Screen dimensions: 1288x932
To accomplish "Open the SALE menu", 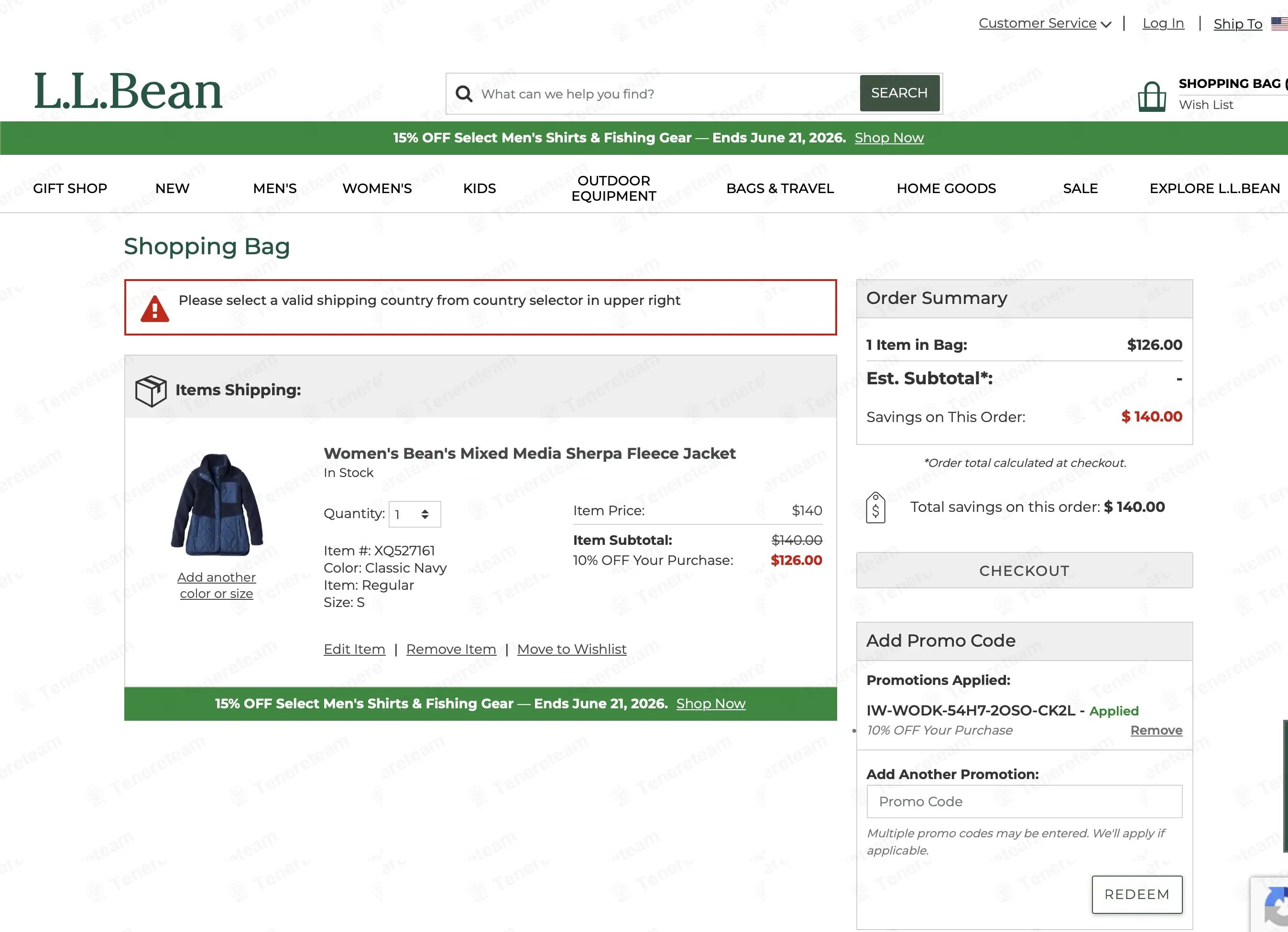I will click(x=1080, y=188).
